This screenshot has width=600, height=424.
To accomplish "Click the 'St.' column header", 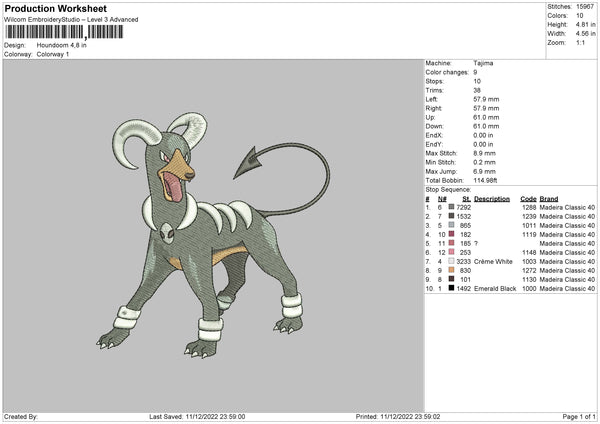I will (x=466, y=199).
